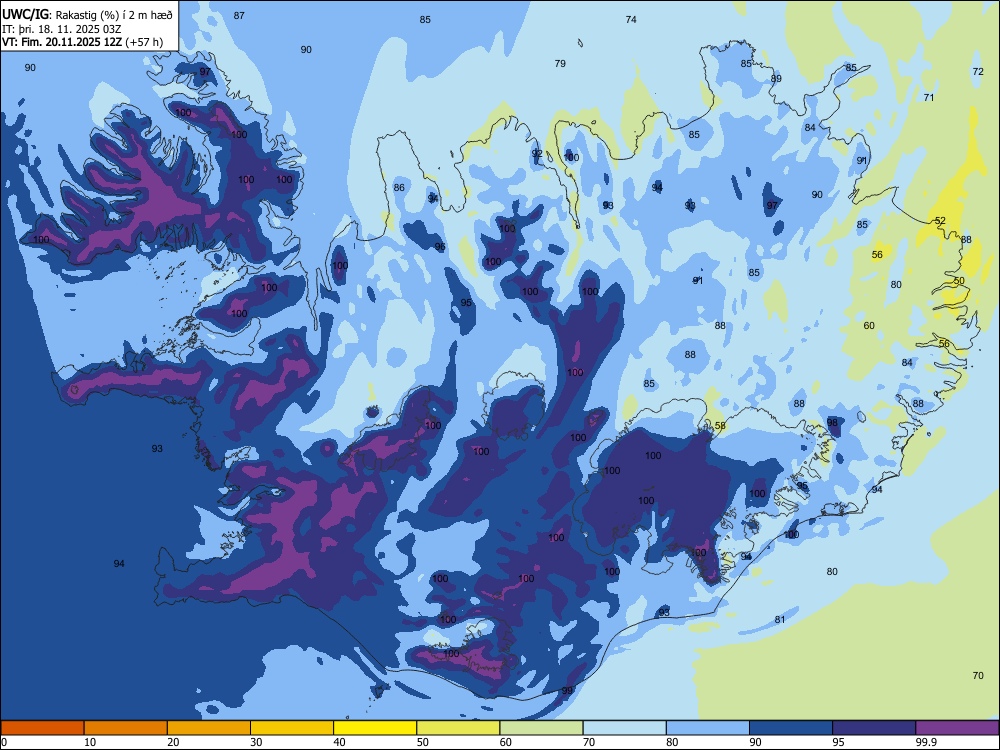Select the dark blue 90–95 legend swatch
Image resolution: width=1000 pixels, height=750 pixels.
(791, 728)
